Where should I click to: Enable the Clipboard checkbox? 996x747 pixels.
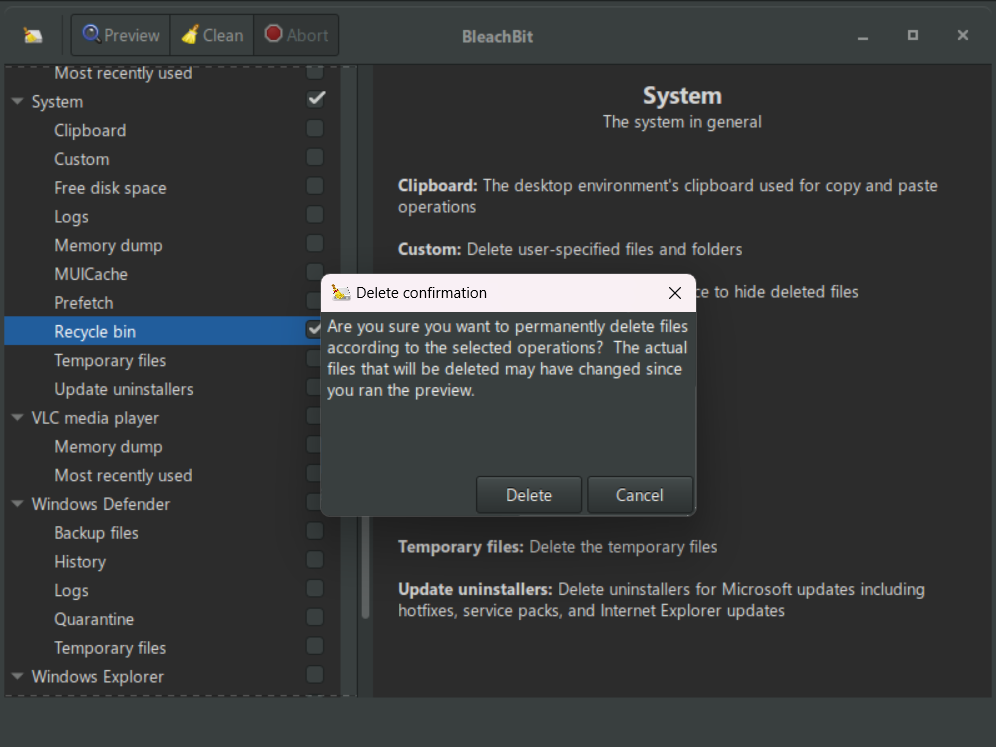pyautogui.click(x=315, y=128)
